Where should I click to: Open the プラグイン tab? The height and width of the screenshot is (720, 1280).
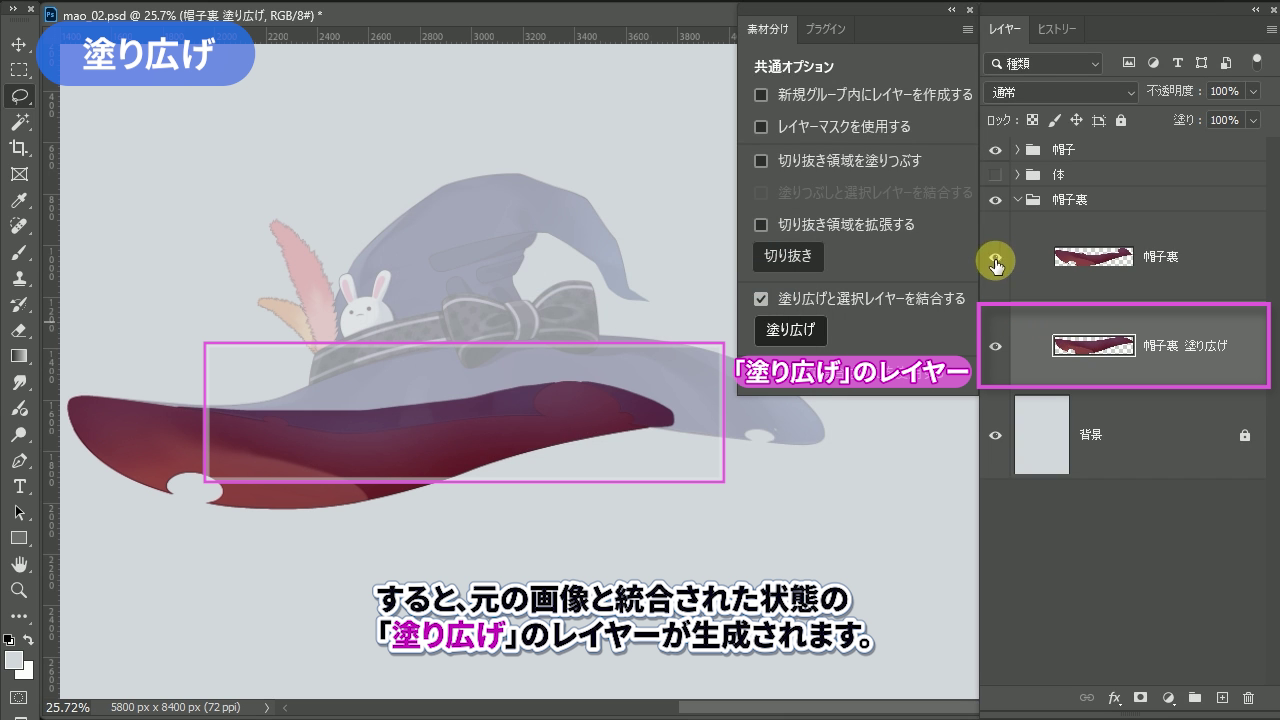click(x=825, y=29)
